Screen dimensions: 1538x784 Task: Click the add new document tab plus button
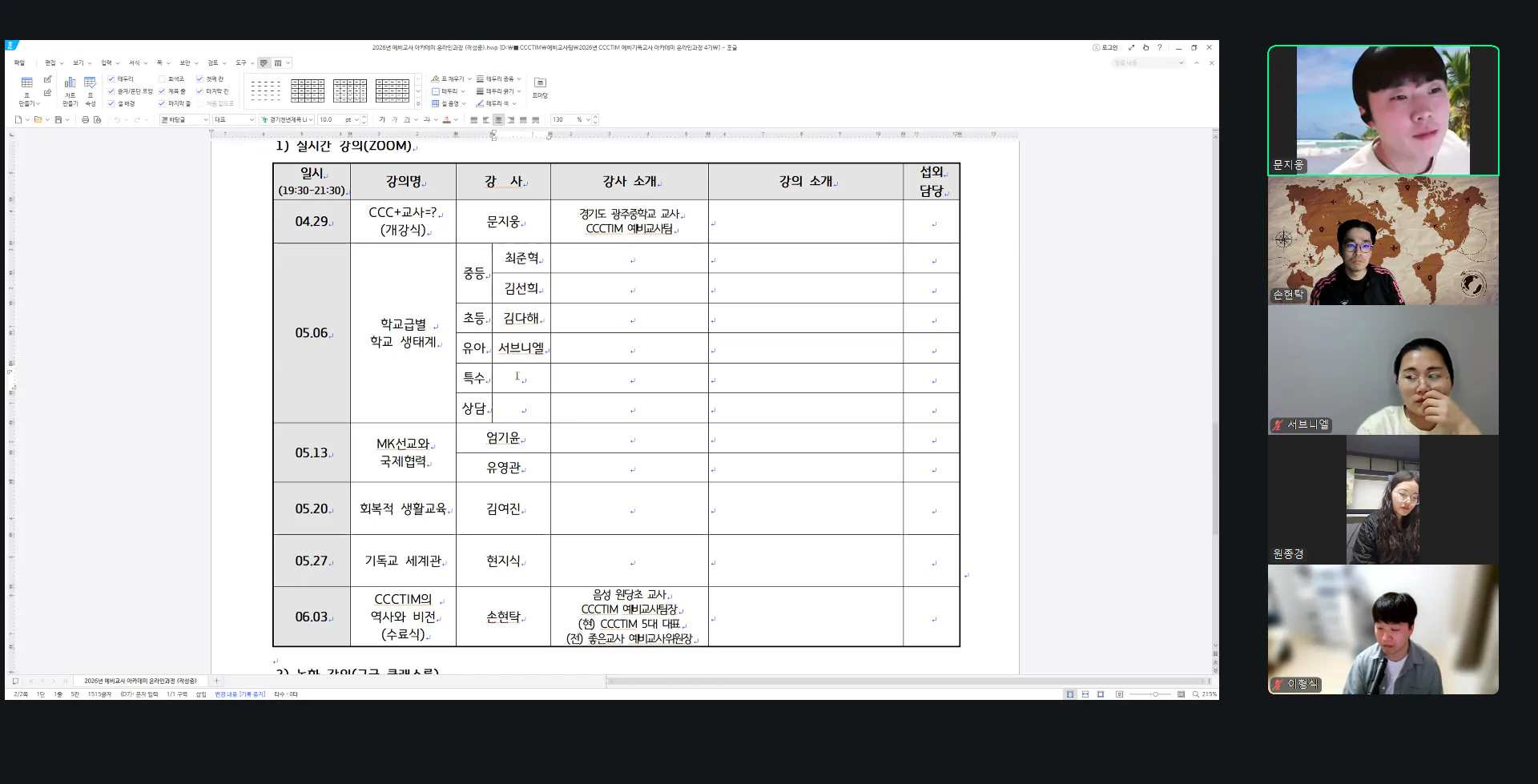[216, 681]
